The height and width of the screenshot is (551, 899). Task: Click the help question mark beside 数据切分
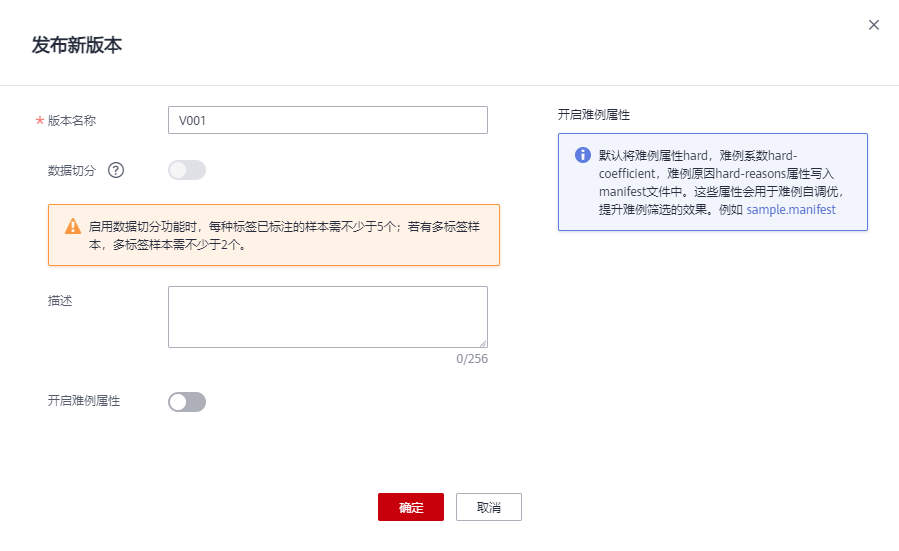coord(116,171)
